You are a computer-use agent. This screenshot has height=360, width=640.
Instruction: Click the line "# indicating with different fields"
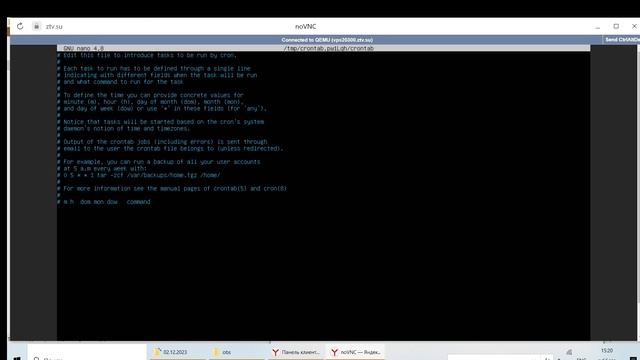tap(157, 75)
